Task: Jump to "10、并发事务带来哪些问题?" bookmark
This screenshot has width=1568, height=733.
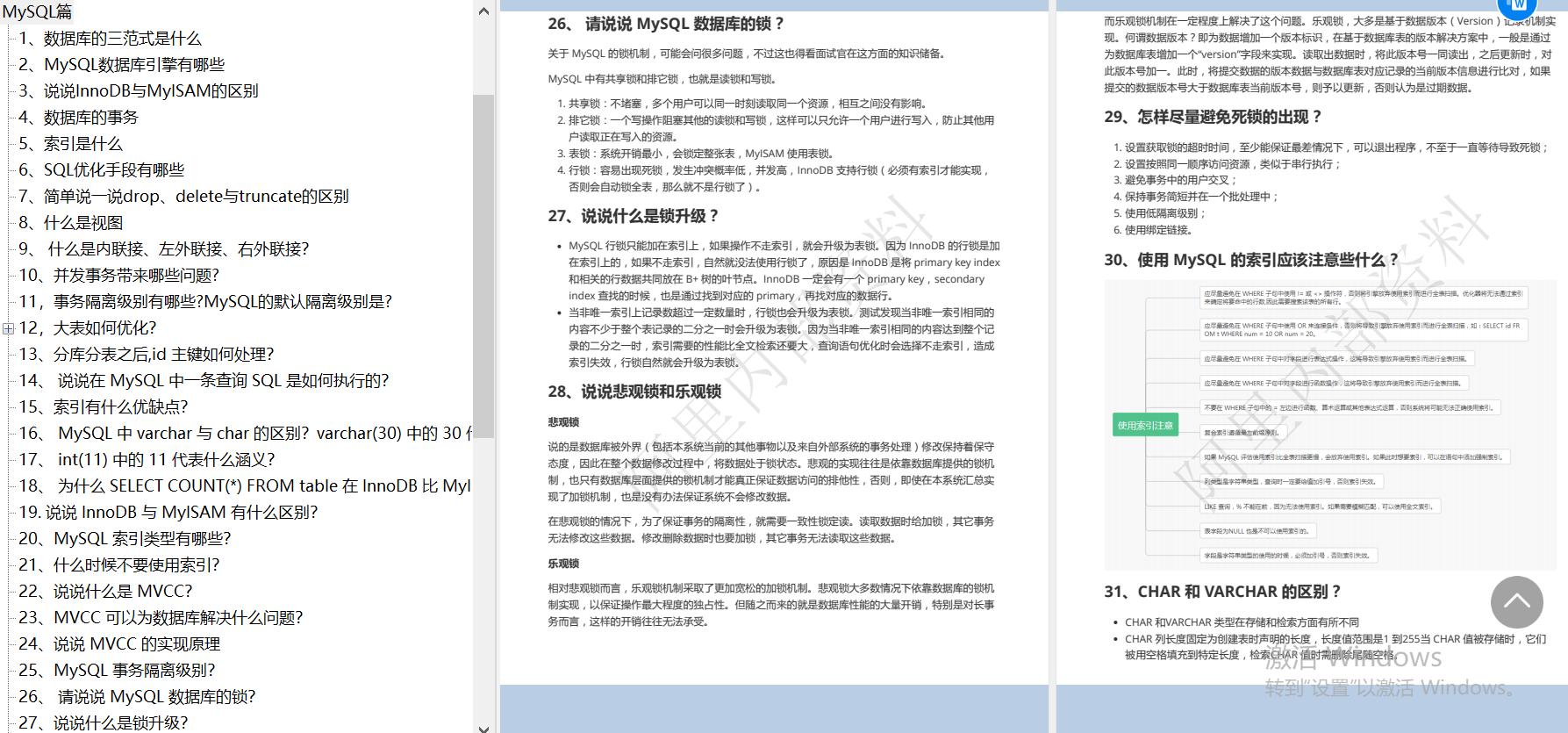Action: tap(118, 276)
